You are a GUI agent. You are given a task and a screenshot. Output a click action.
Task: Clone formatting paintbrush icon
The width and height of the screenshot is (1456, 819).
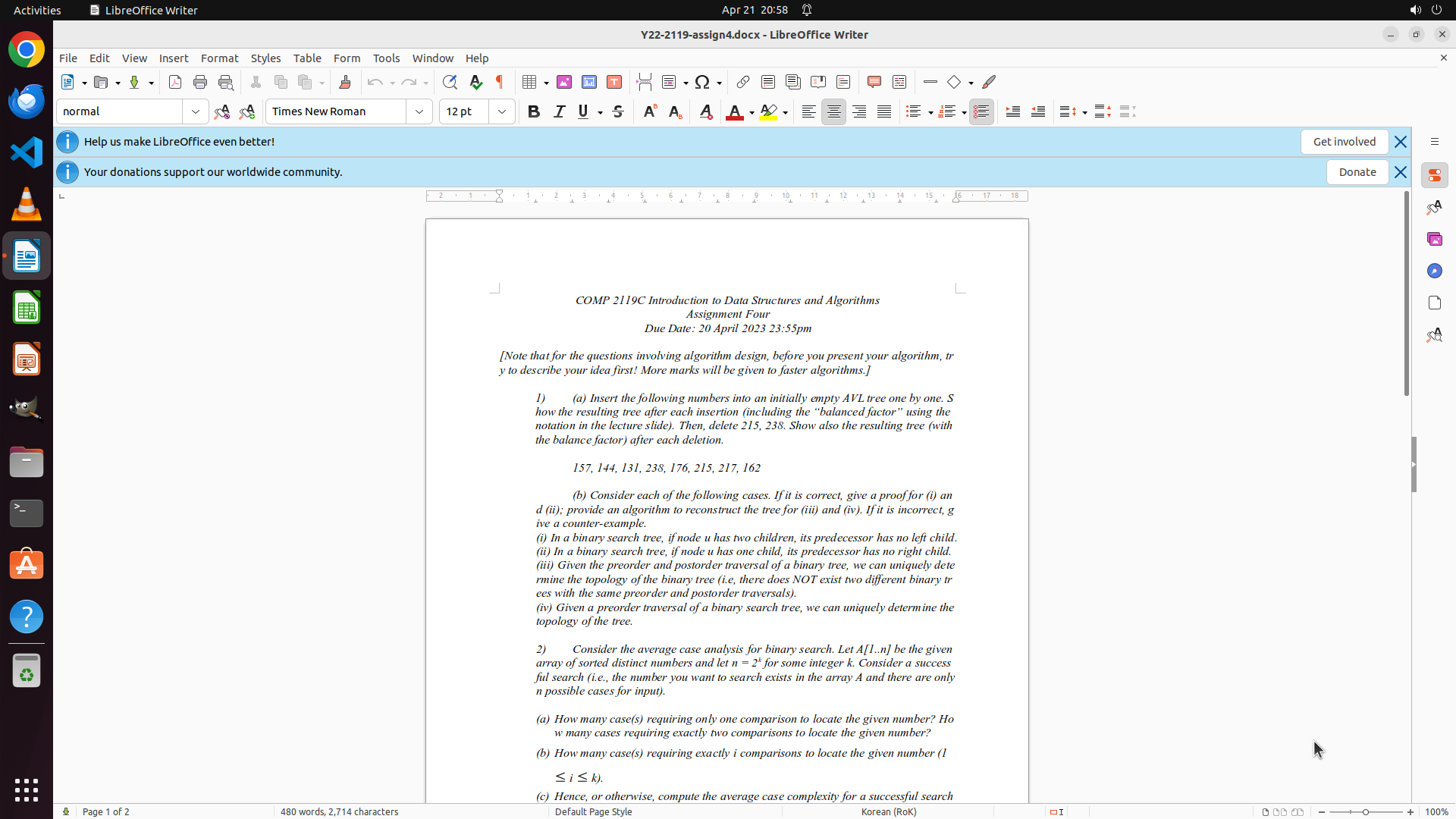click(x=345, y=83)
